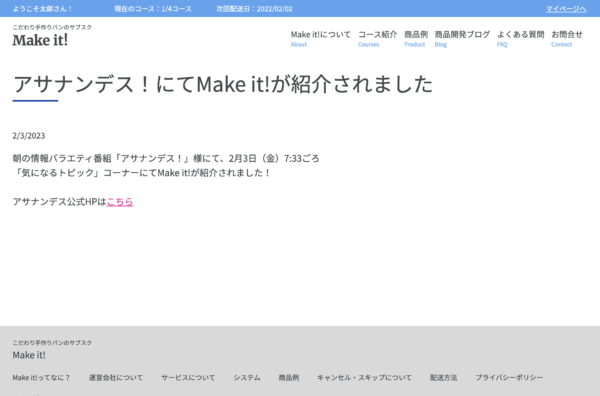Click 次回配送日：2022/02/02 text

click(x=254, y=9)
